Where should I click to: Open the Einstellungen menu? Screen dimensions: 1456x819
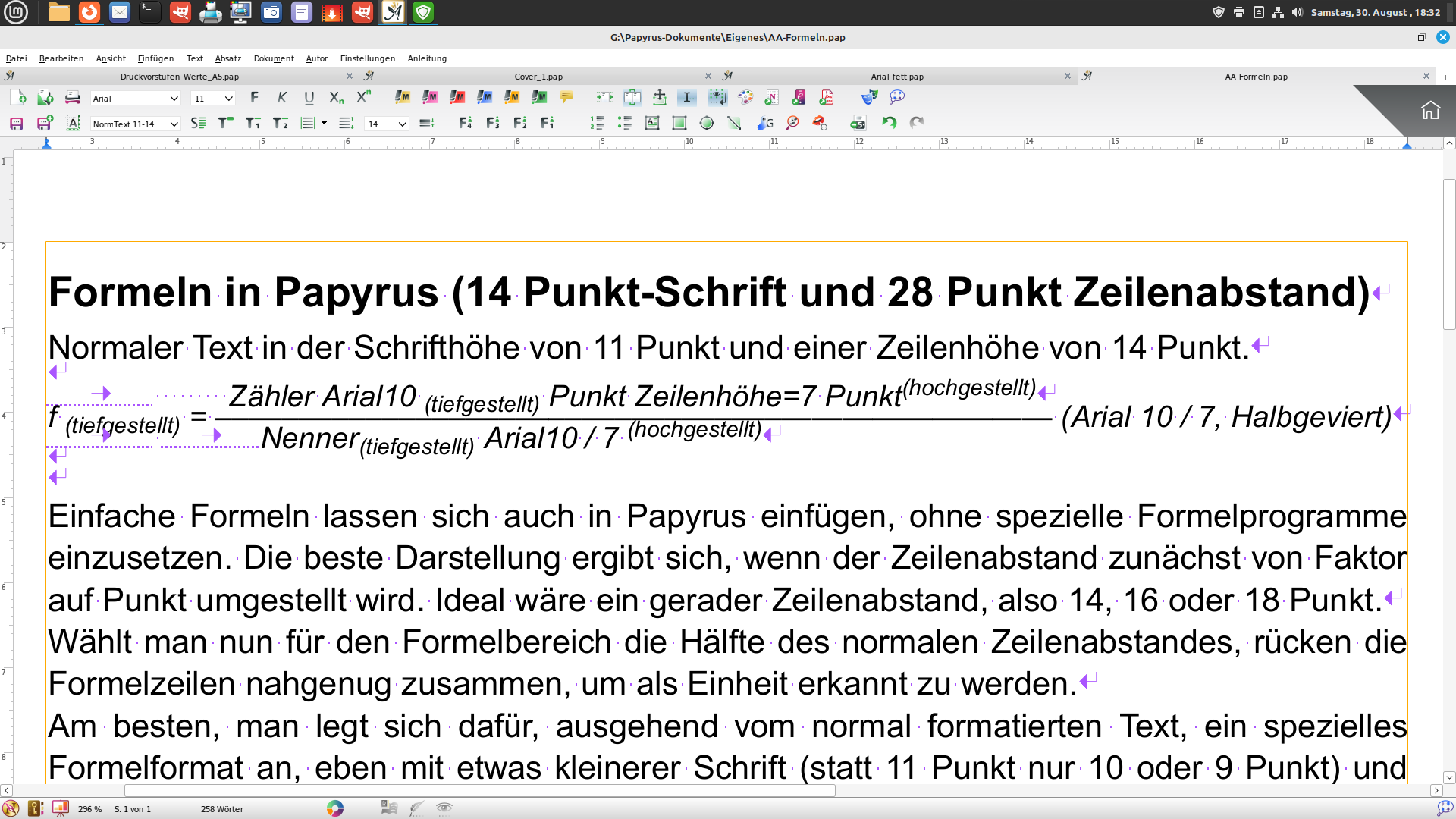pos(368,58)
